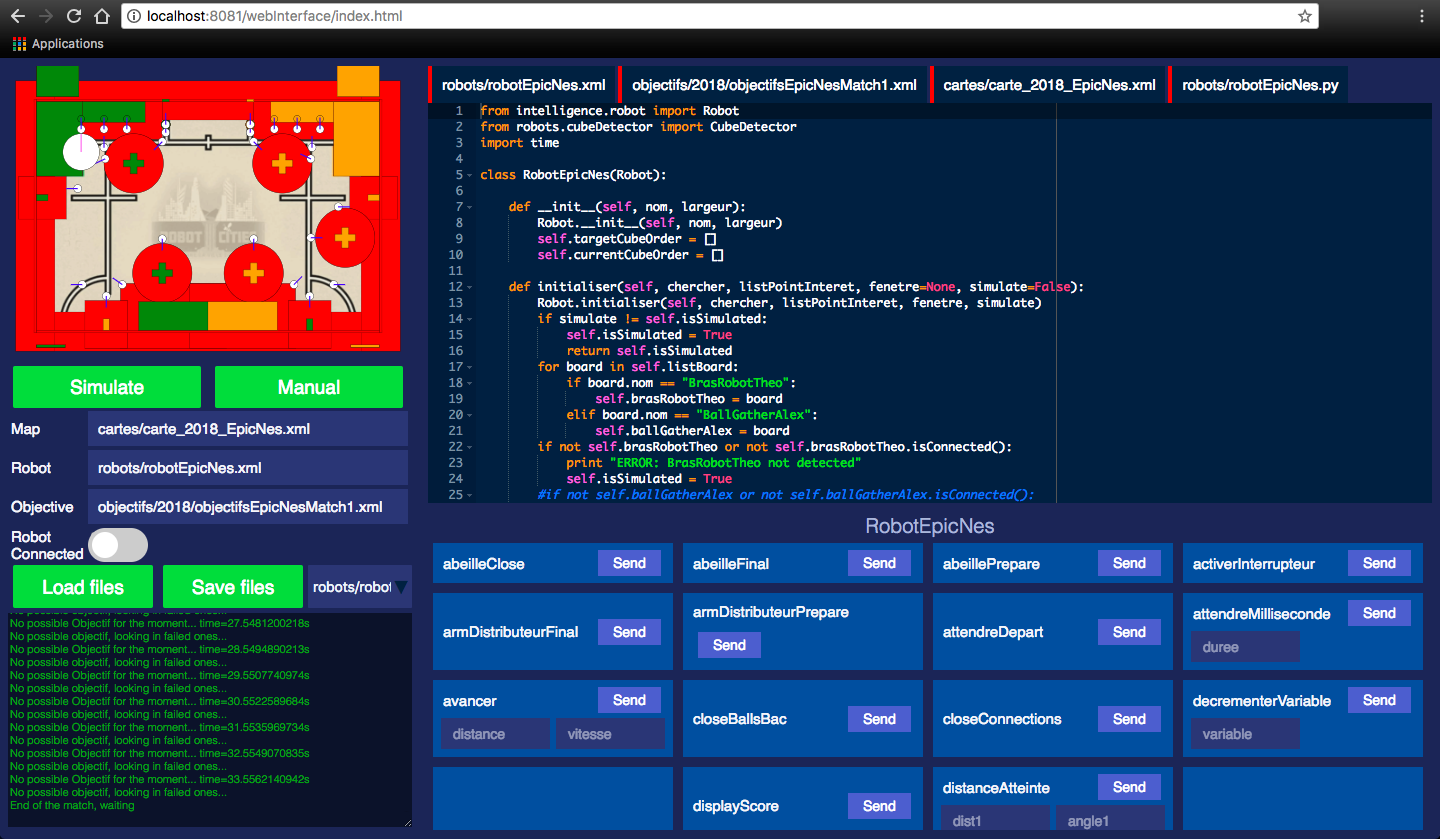Open the file selector dropdown robots/robot

pos(360,587)
